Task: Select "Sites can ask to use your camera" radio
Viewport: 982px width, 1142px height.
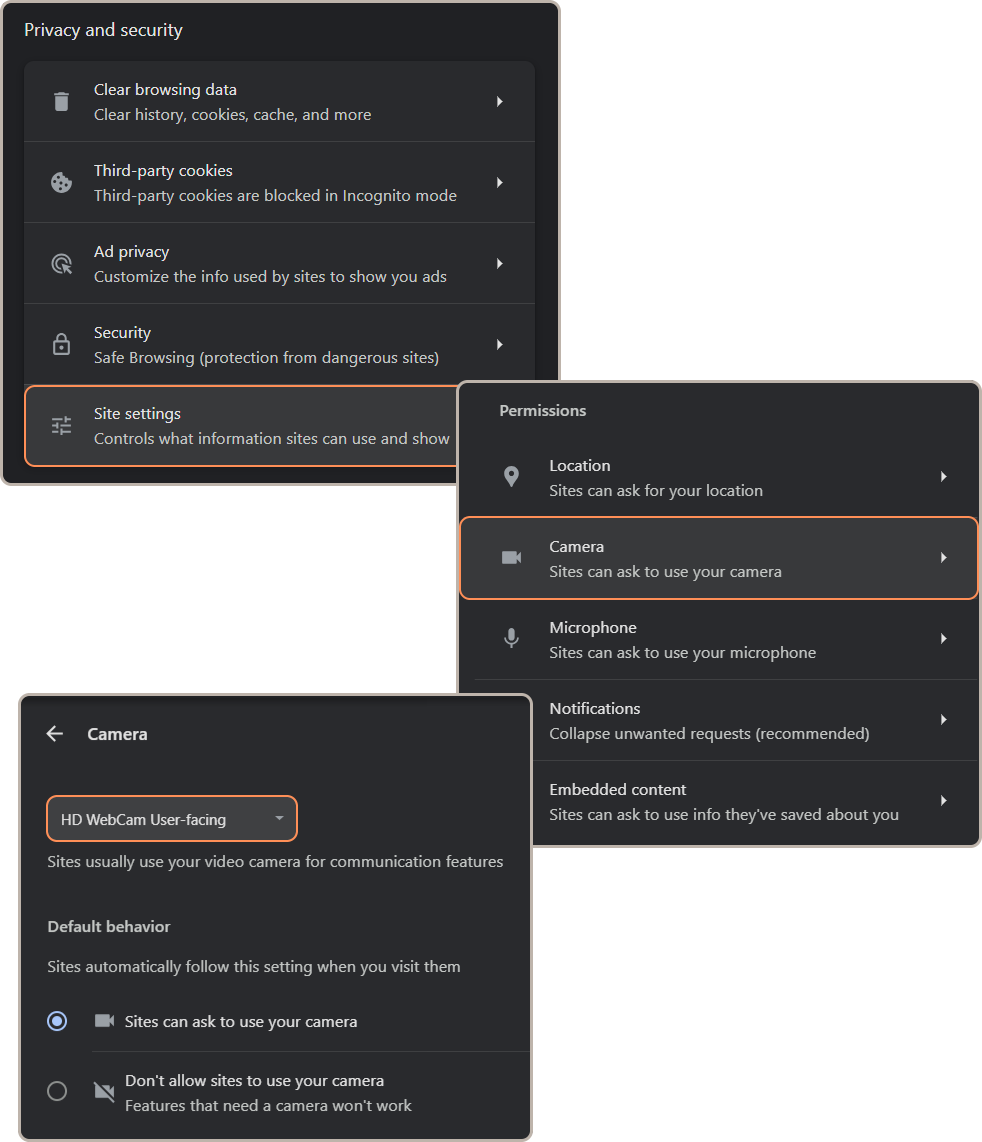Action: pos(57,1021)
